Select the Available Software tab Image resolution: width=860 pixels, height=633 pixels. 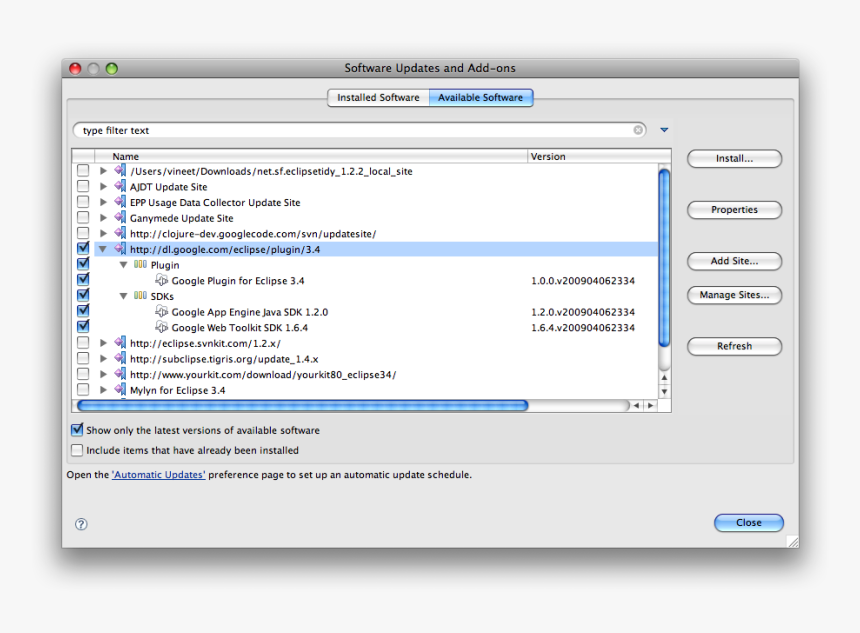[x=480, y=98]
